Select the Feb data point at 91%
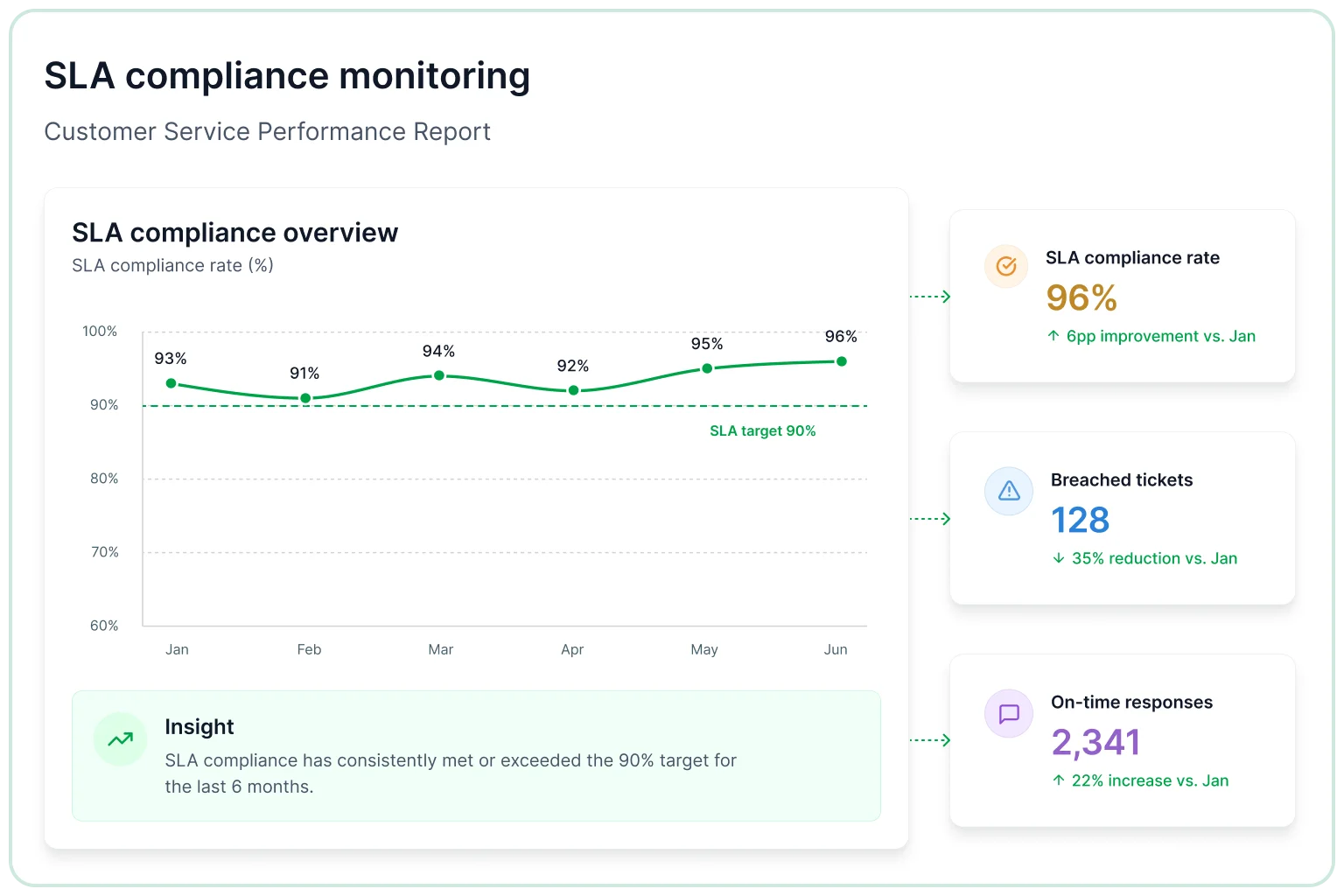Viewport: 1344px width, 896px height. [305, 398]
